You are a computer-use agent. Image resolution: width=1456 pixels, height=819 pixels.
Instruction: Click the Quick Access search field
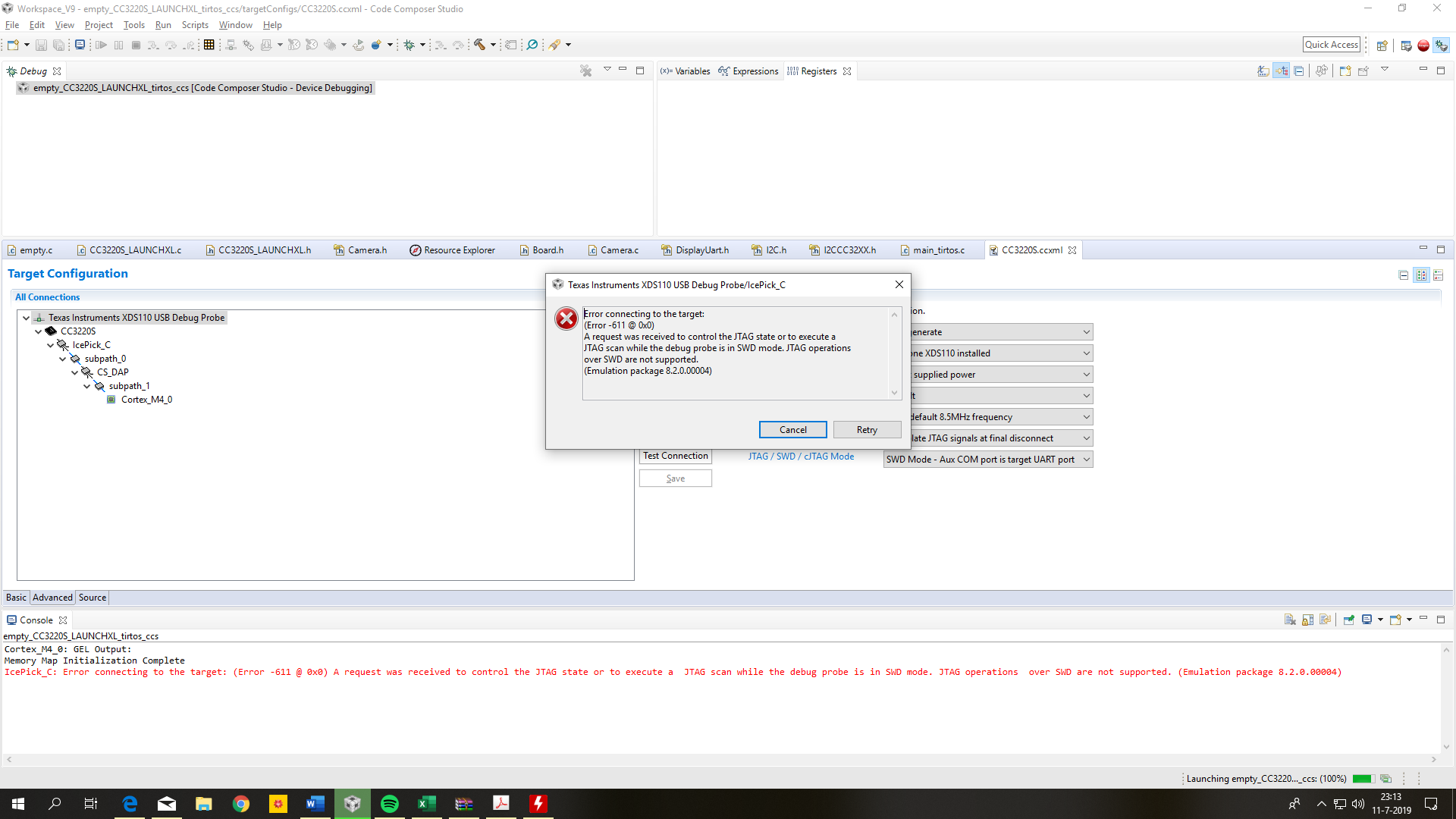[1331, 45]
